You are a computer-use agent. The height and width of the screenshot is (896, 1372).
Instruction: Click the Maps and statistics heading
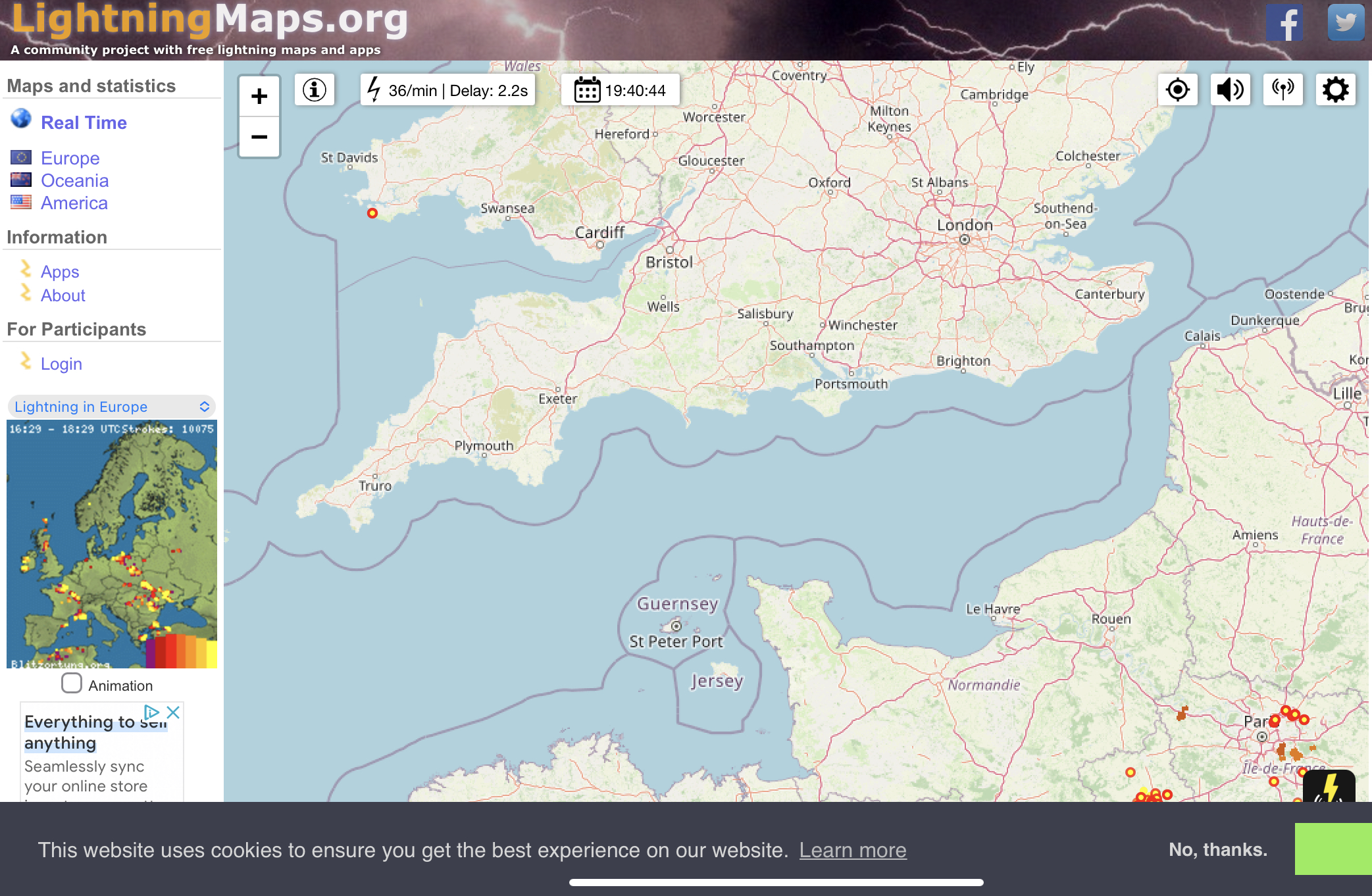pyautogui.click(x=91, y=86)
